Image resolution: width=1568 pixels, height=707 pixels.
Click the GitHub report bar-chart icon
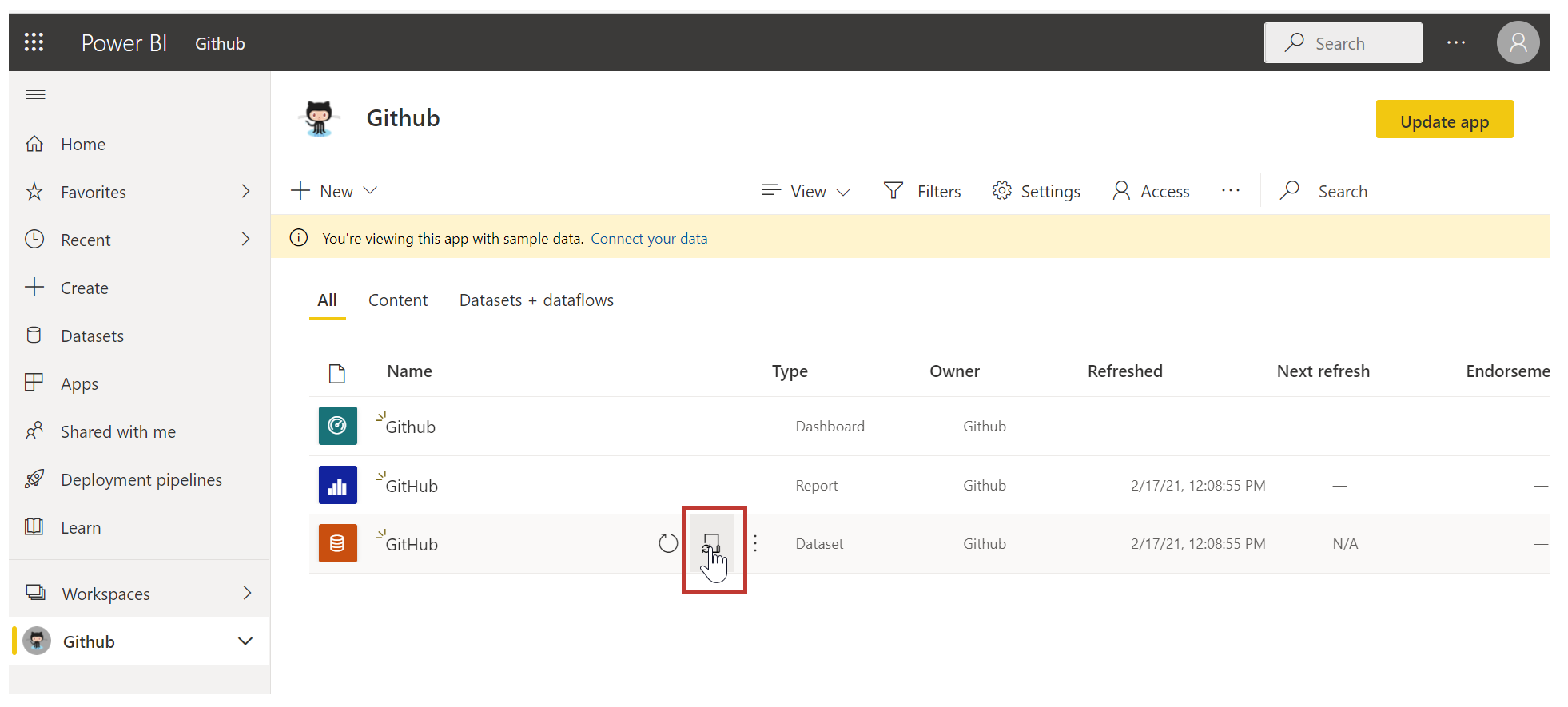point(338,485)
